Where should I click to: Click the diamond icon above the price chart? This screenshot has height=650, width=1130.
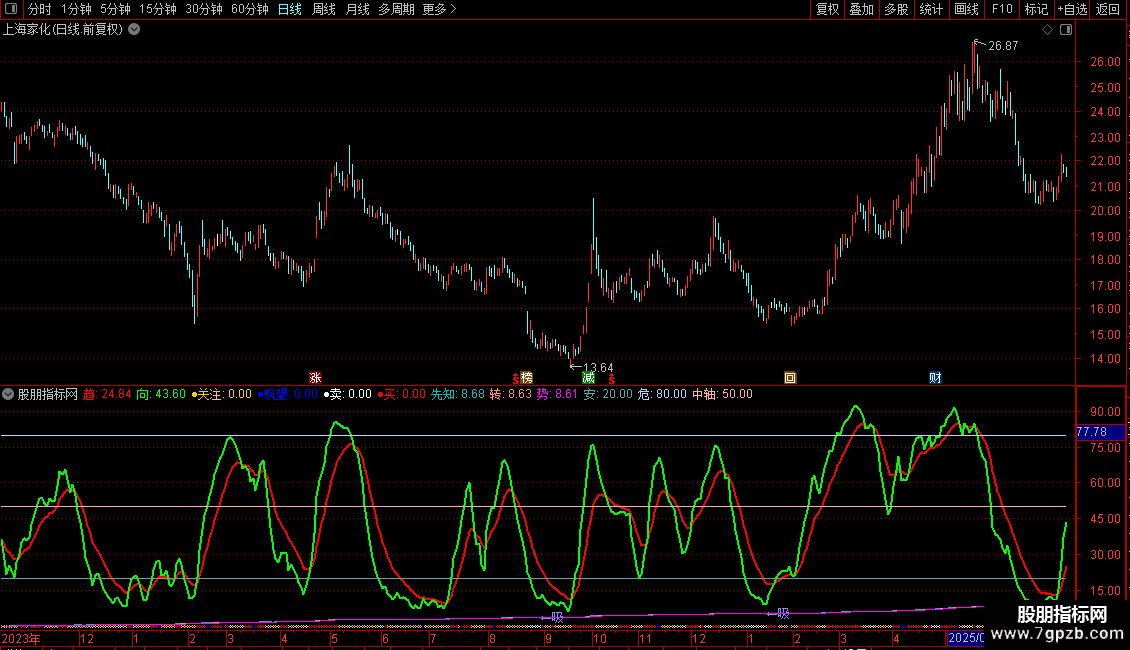pos(1048,30)
